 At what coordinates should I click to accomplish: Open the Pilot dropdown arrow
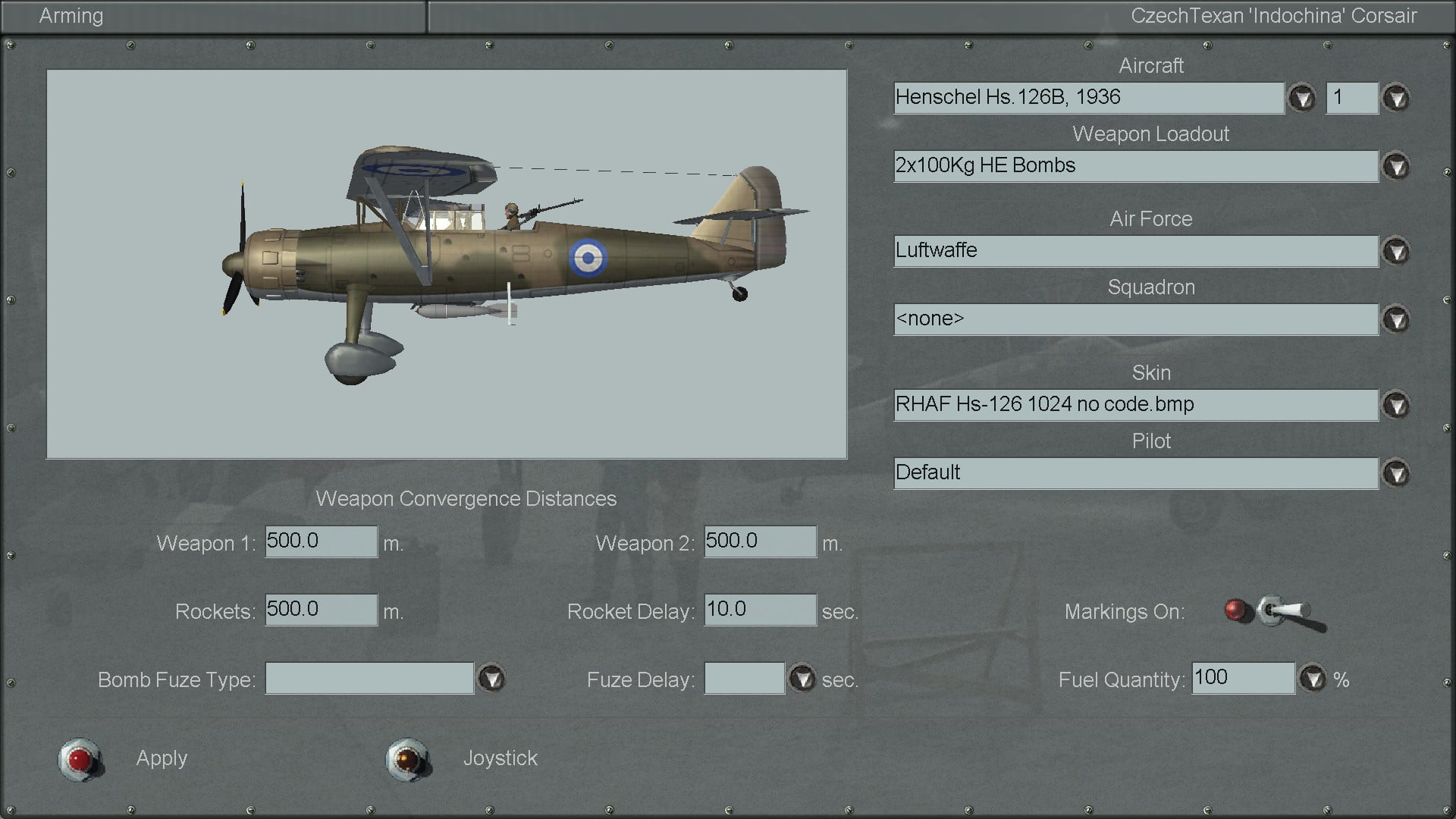pyautogui.click(x=1396, y=473)
